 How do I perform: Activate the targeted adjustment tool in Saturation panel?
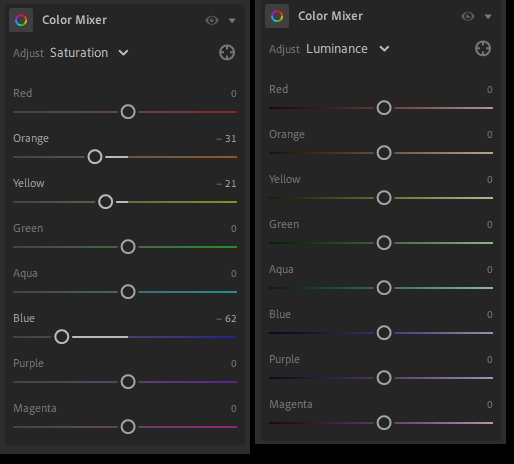pos(227,52)
